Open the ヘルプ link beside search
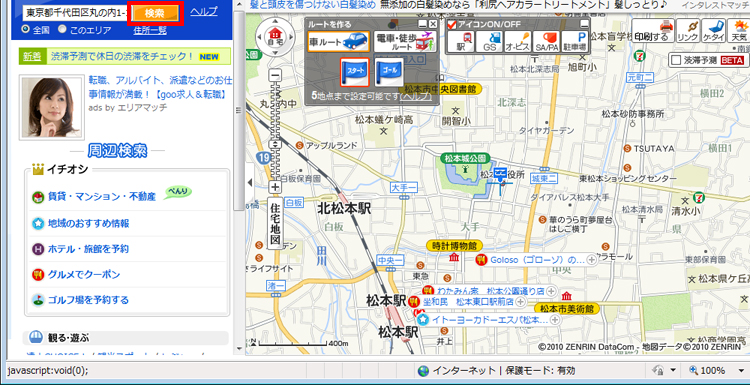The width and height of the screenshot is (750, 385). point(203,11)
